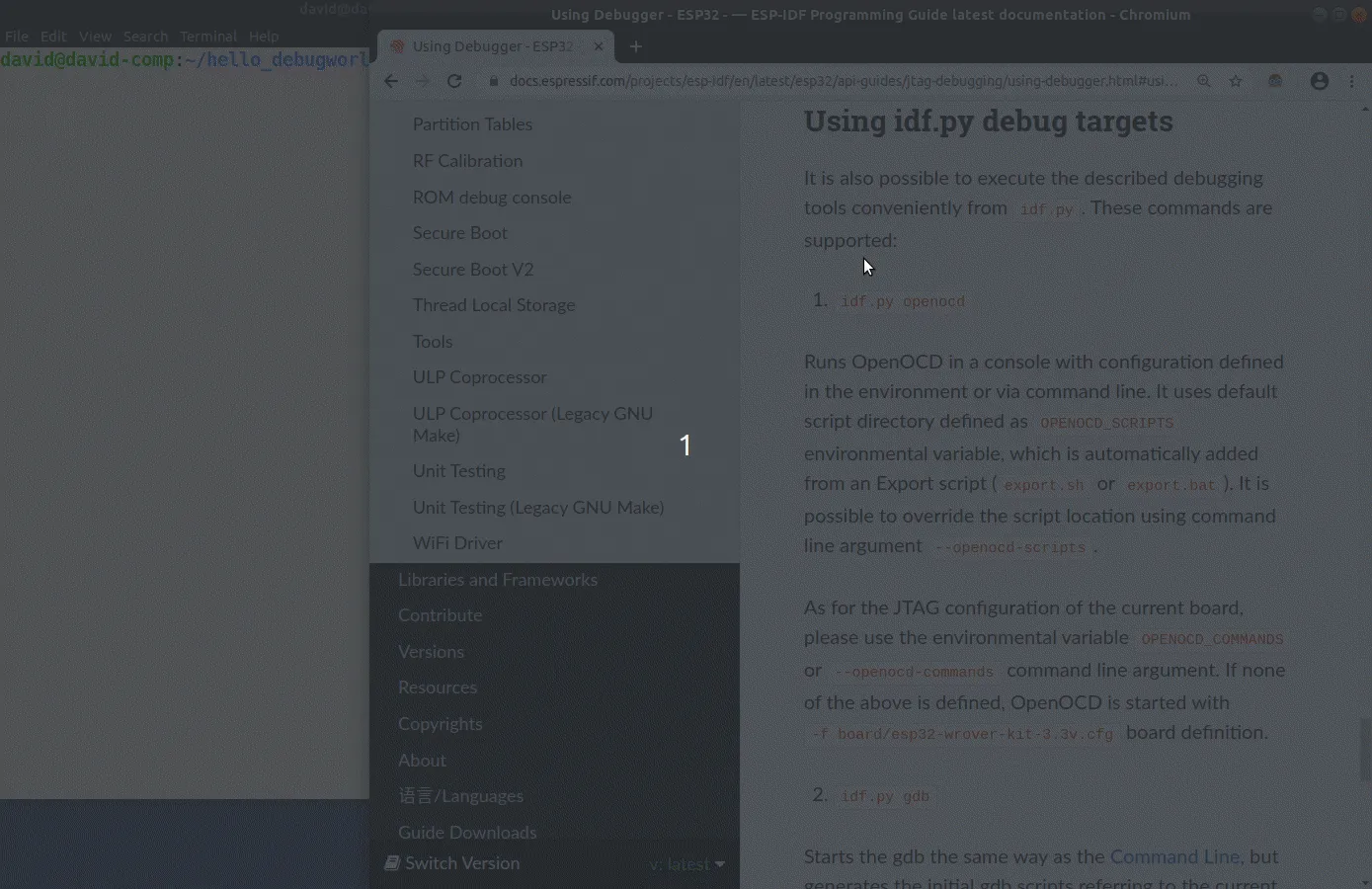This screenshot has width=1372, height=889.
Task: Go to the Secure Boot V2 page
Action: [x=472, y=269]
